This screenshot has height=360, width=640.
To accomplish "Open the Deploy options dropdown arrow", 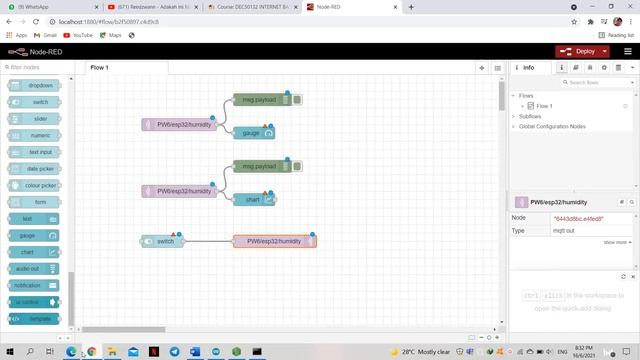I will [x=604, y=51].
